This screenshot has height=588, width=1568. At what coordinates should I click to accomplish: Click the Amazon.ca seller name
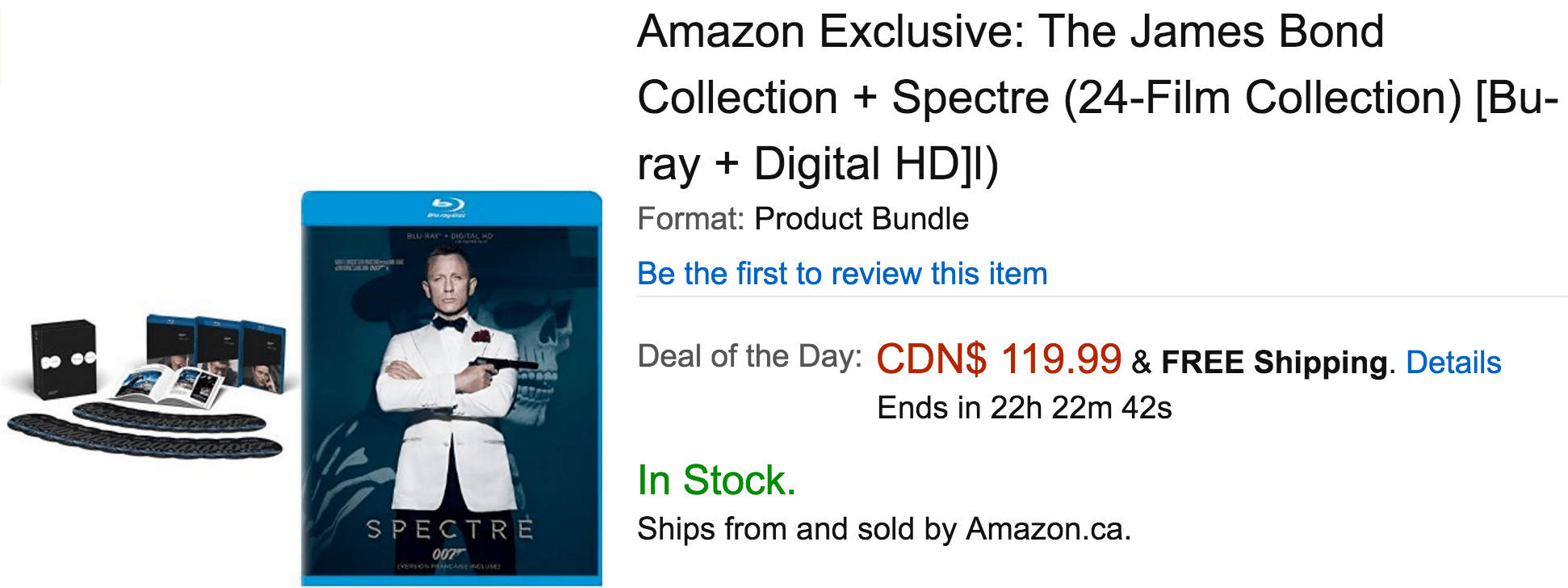pos(1050,529)
